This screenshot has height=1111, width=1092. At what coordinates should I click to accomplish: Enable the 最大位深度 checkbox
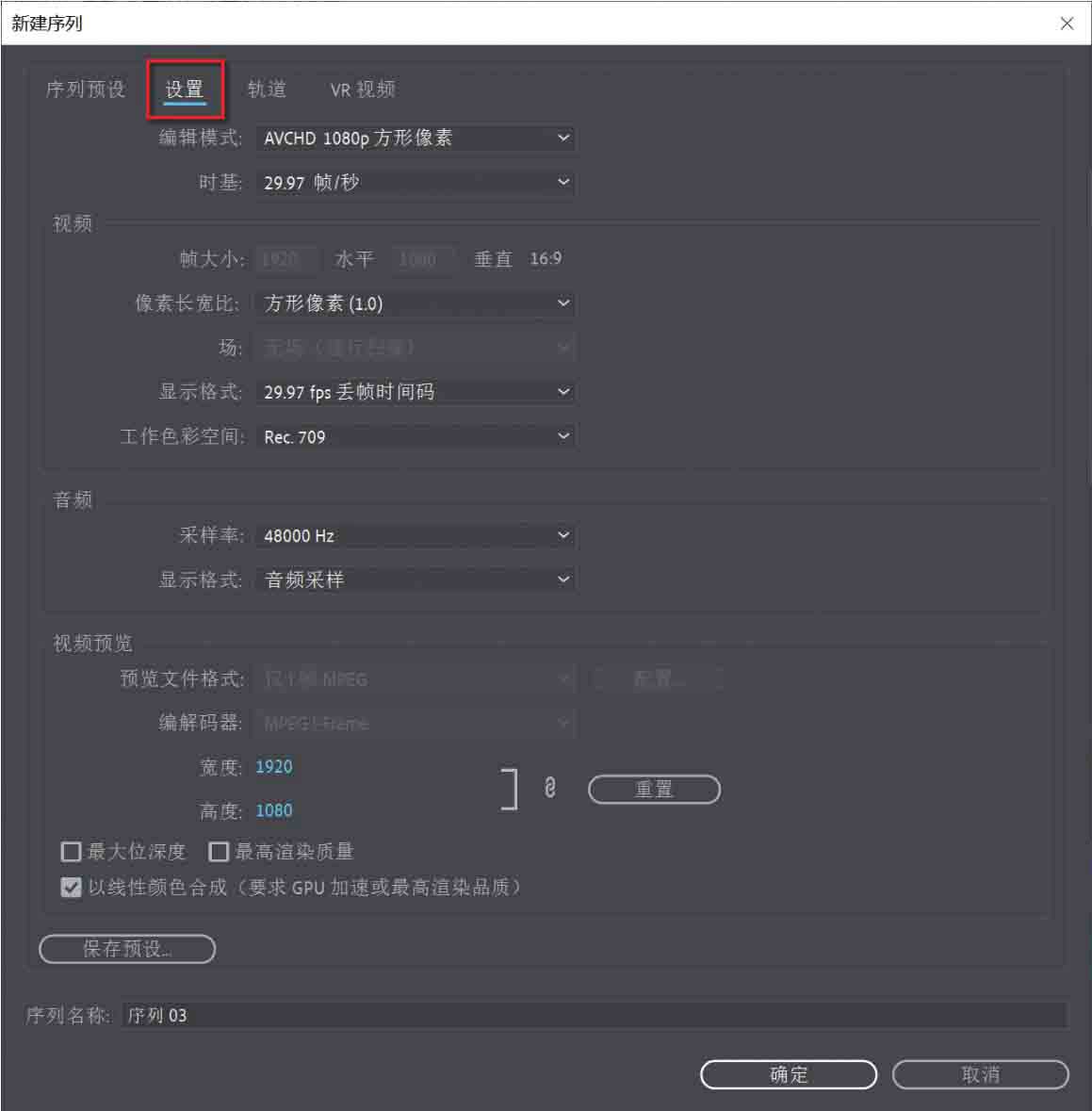(x=71, y=851)
